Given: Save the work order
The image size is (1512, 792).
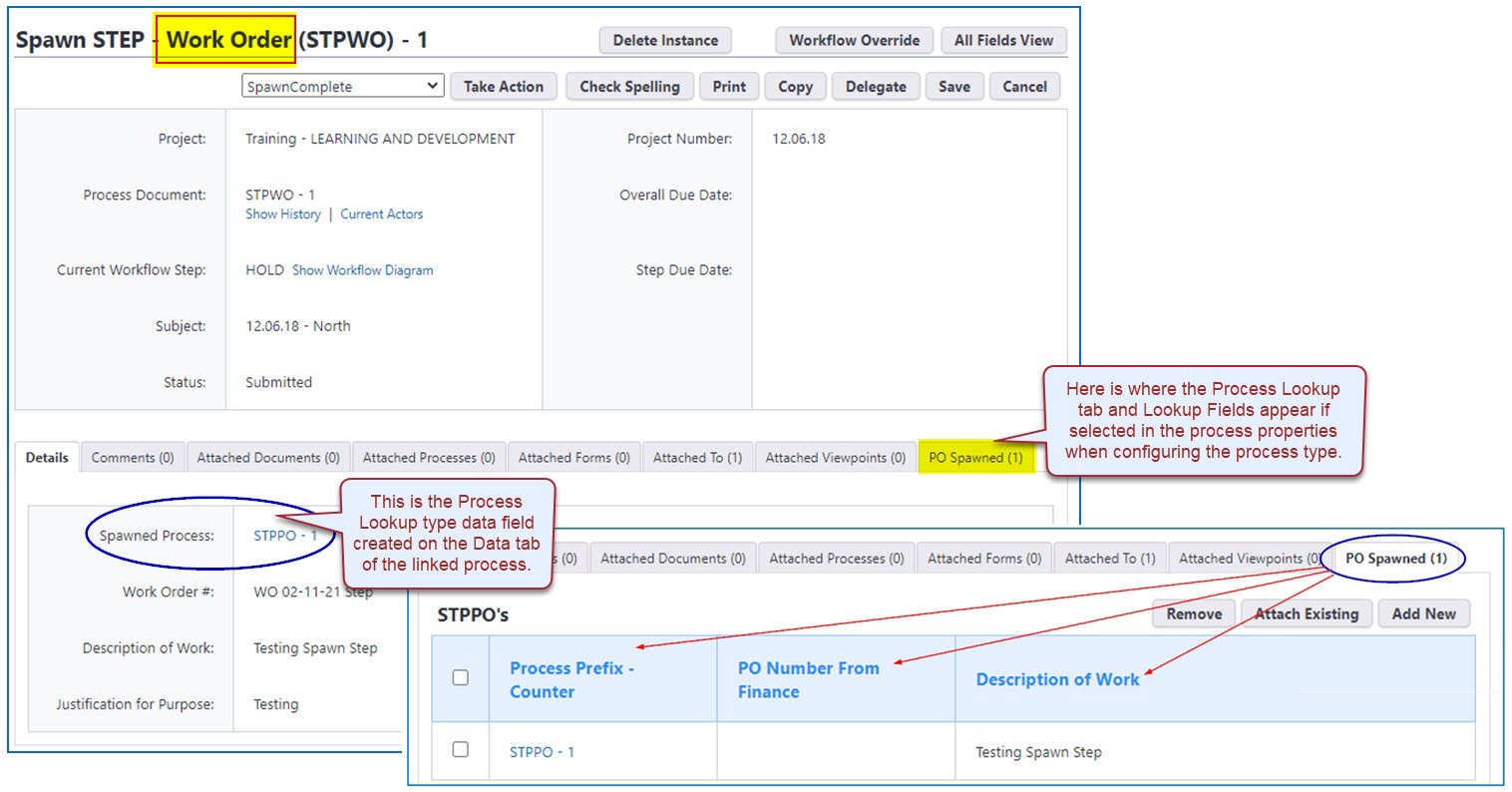Looking at the screenshot, I should click(953, 87).
